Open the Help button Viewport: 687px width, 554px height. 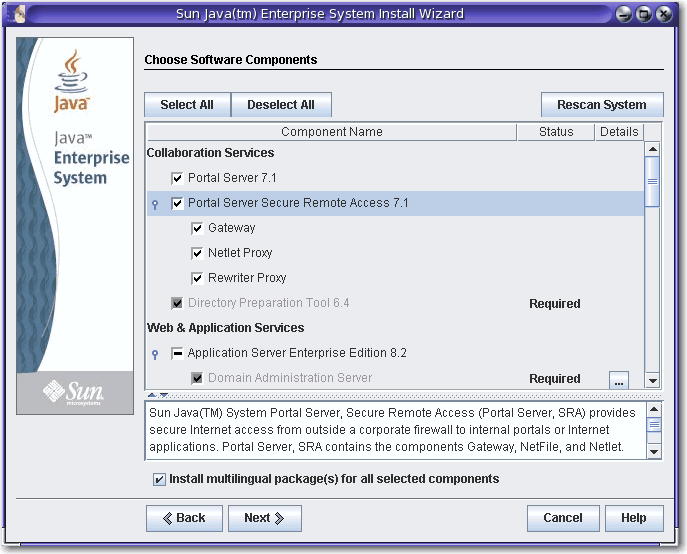tap(634, 518)
